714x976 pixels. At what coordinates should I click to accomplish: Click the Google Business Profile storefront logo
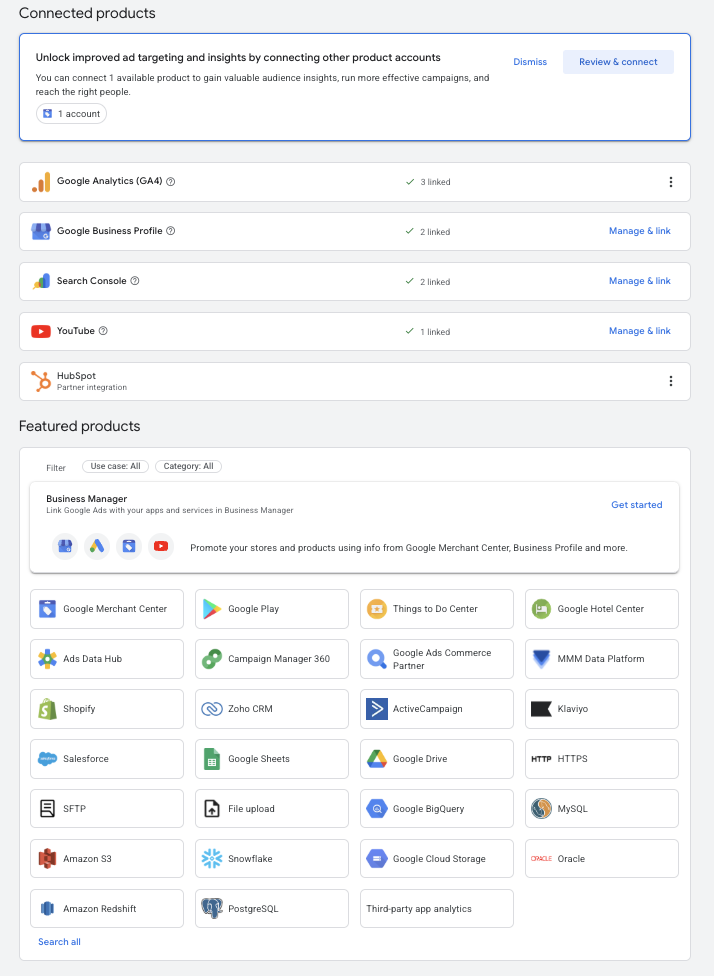(41, 232)
